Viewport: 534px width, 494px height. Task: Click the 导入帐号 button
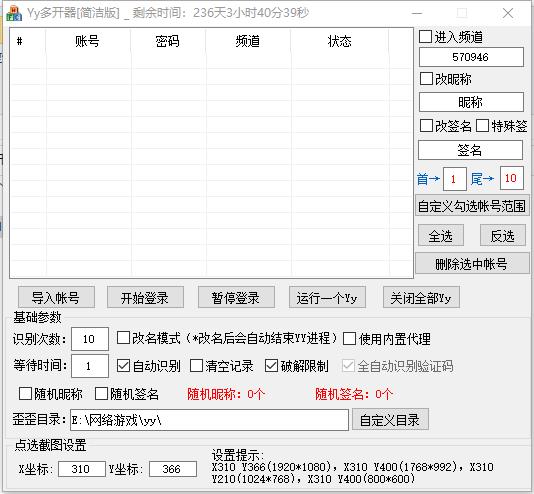[56, 298]
